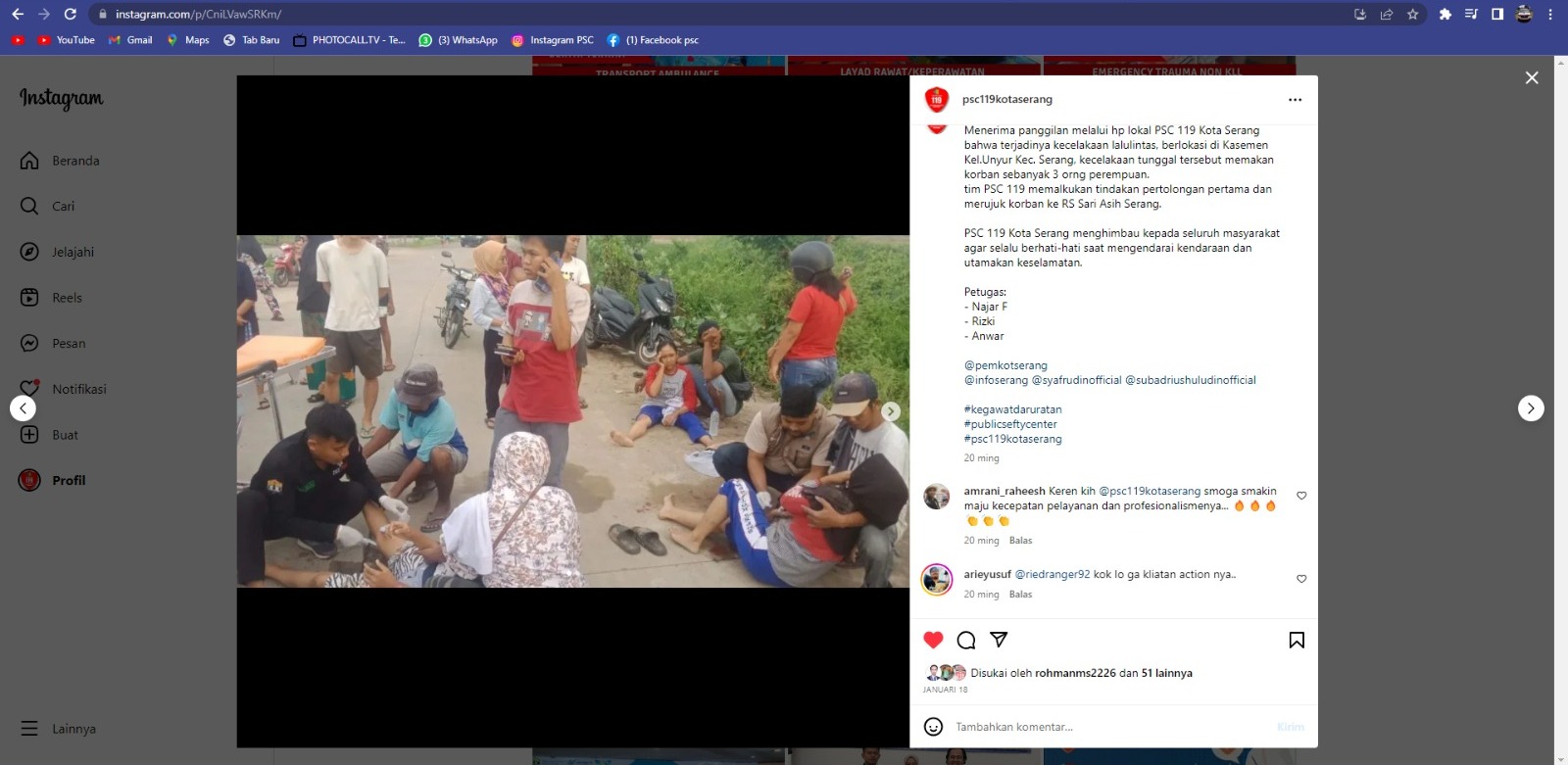Share the post via paper-plane icon
The image size is (1568, 765).
(x=999, y=640)
